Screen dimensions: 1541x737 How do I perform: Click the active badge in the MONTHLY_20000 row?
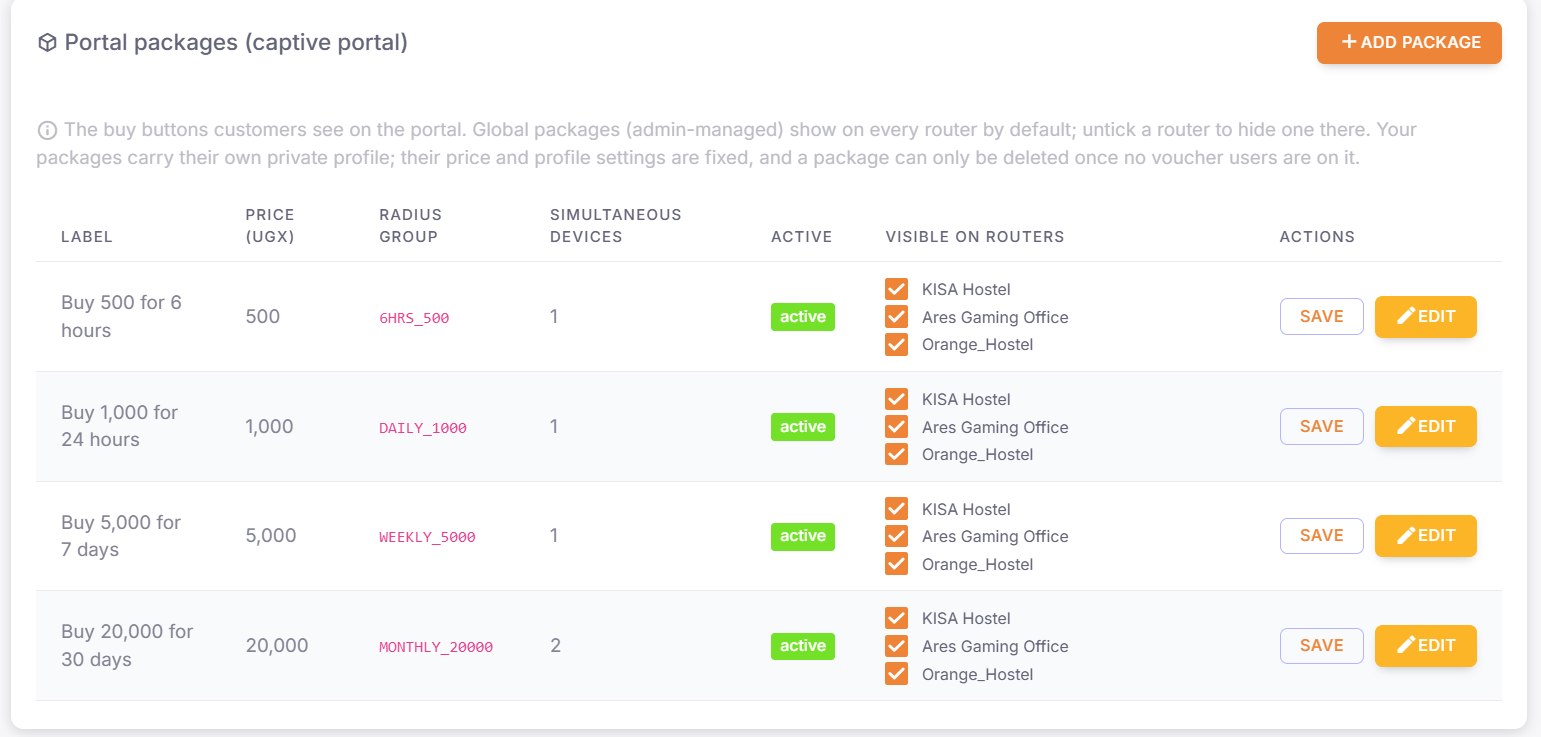803,646
